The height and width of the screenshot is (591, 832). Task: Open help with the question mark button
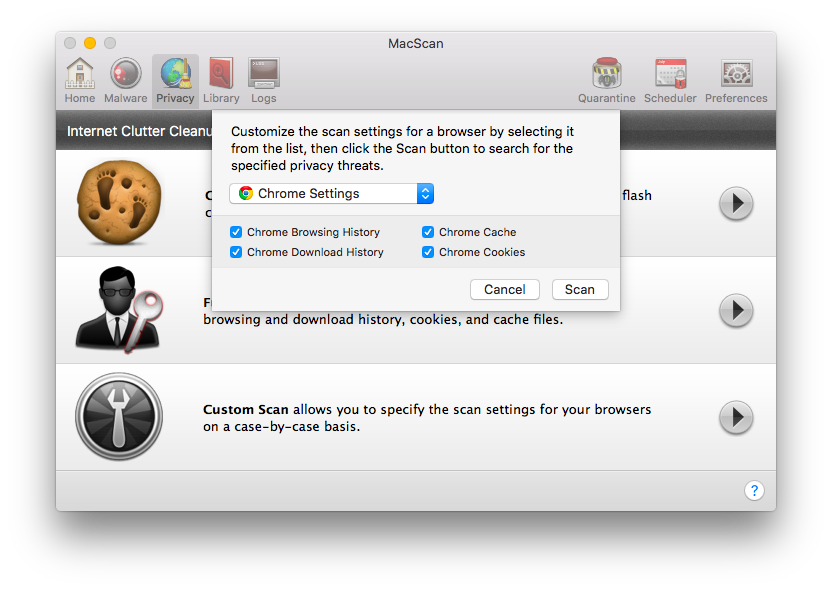click(754, 491)
